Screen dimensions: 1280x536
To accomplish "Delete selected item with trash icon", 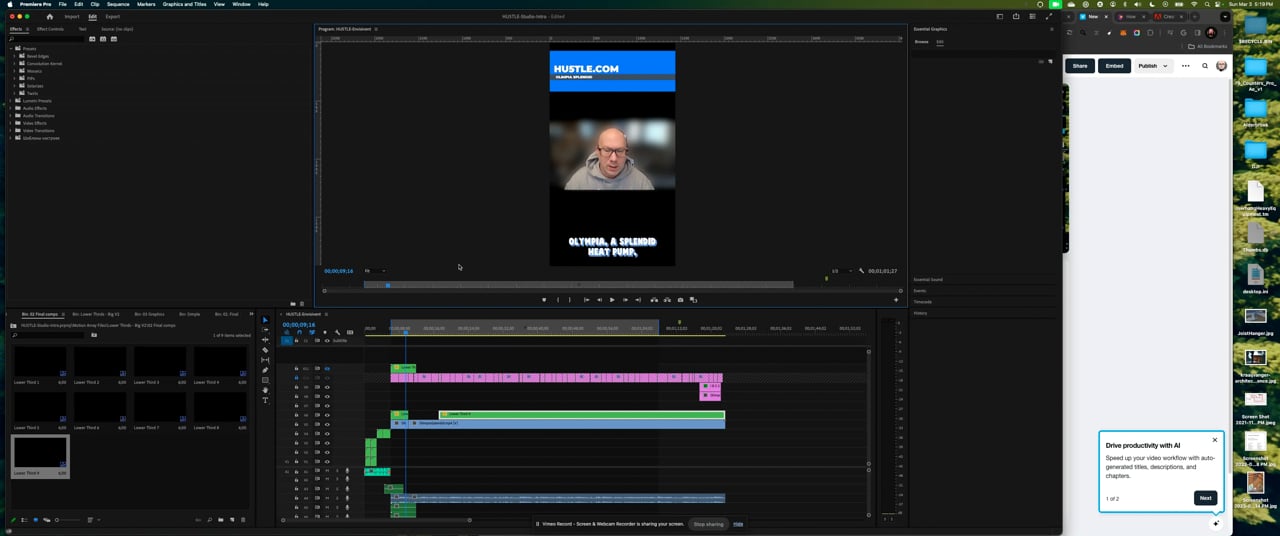I will click(x=243, y=520).
